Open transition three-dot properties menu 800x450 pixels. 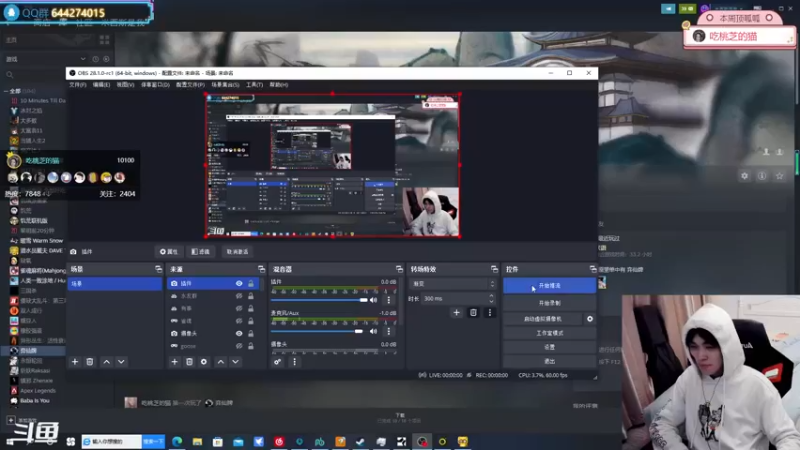click(490, 312)
